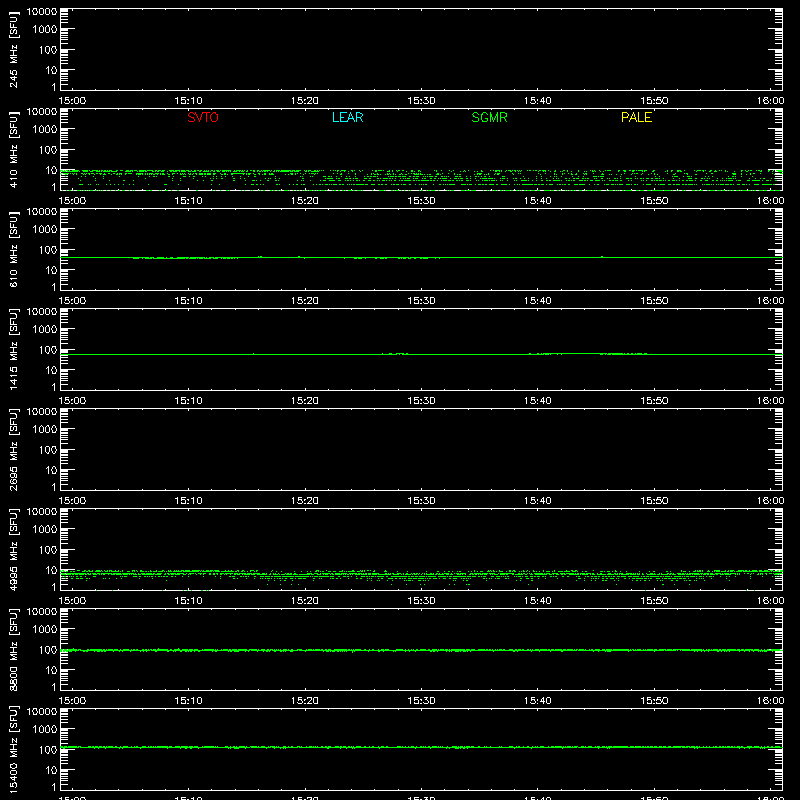Click the 1000 y-axis value on the 410 MHz panel
The image size is (800, 800).
pyautogui.click(x=45, y=130)
